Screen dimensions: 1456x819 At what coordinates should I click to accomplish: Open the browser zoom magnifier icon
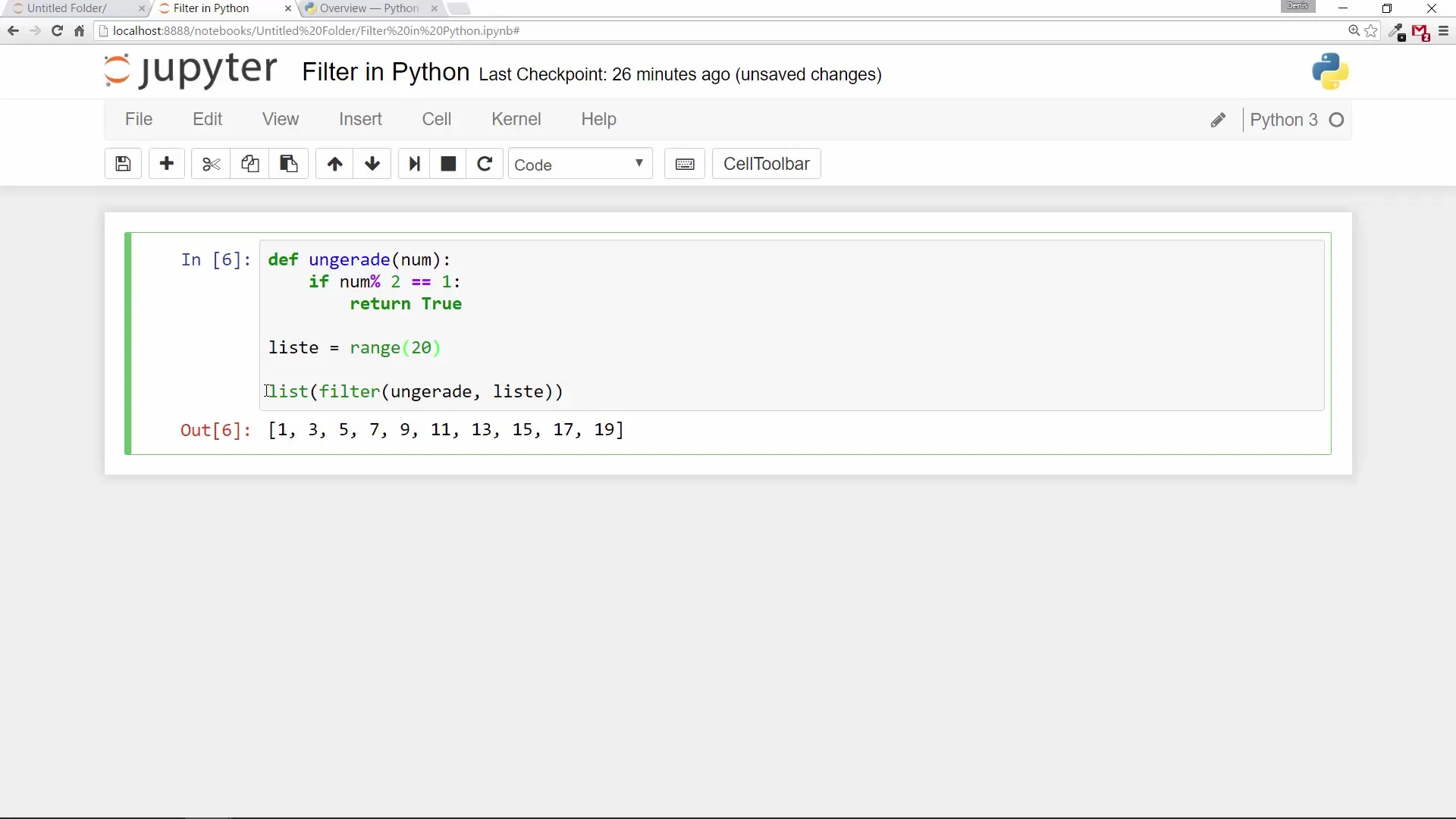click(1354, 31)
